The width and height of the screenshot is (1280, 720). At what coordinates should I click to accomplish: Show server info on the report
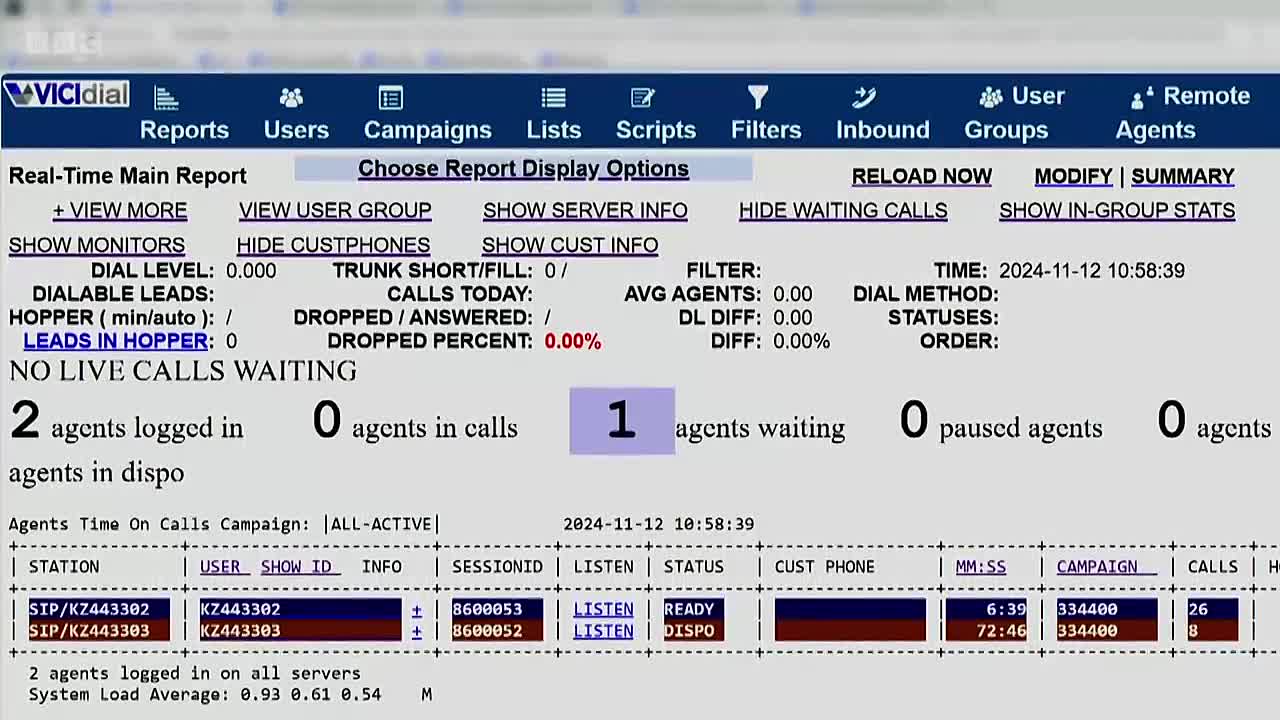[585, 210]
